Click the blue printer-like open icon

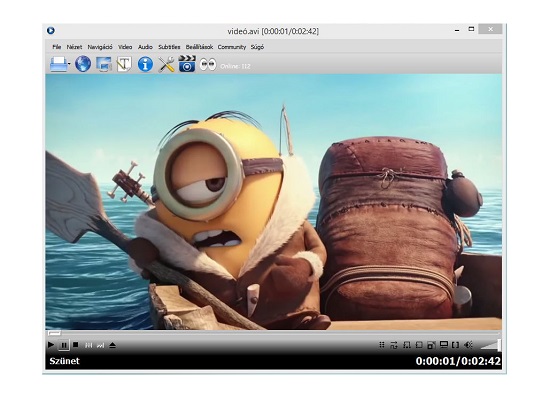click(x=58, y=64)
